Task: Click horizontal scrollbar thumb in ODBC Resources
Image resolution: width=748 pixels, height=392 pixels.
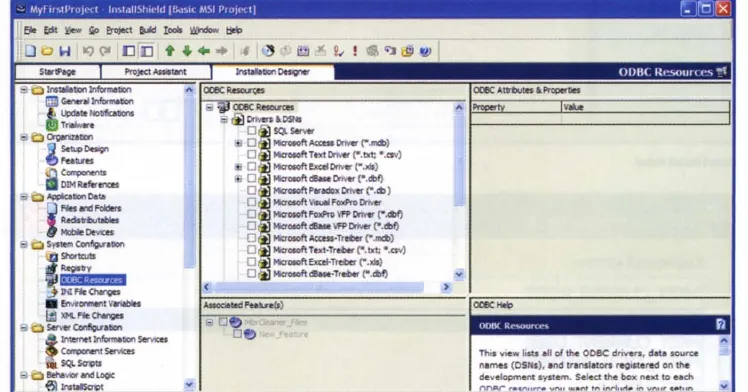Action: pyautogui.click(x=318, y=287)
